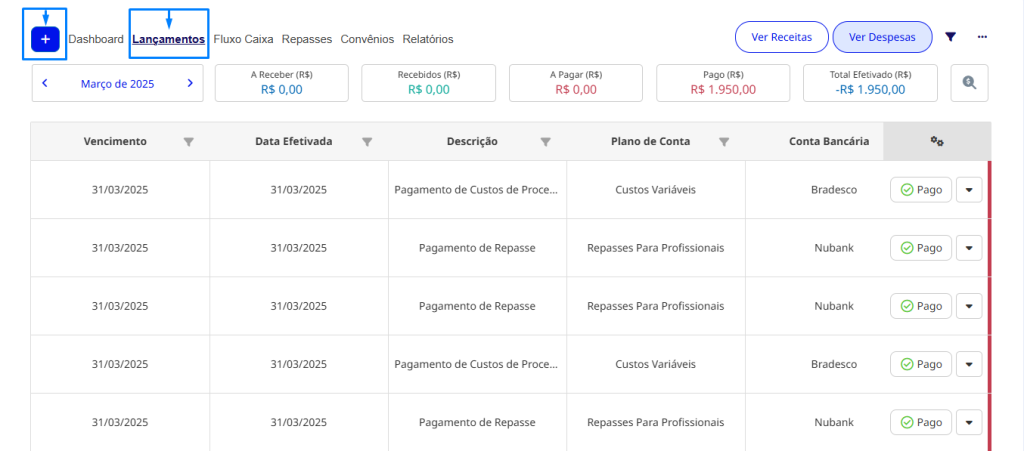The height and width of the screenshot is (451, 1024).
Task: Click the Ver Receitas button
Action: point(781,37)
